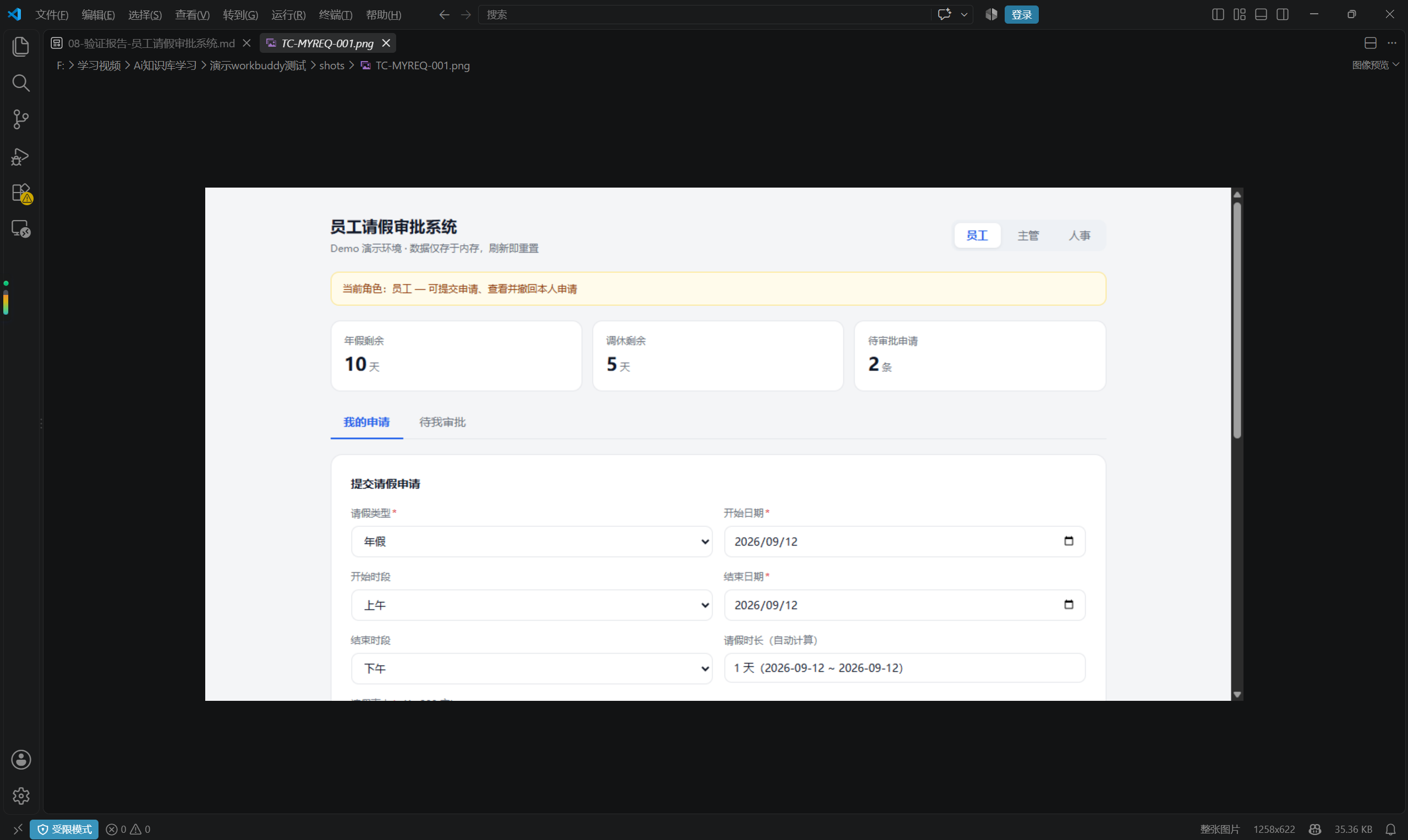Open the 终端(T) menu
The height and width of the screenshot is (840, 1408).
pos(336,15)
